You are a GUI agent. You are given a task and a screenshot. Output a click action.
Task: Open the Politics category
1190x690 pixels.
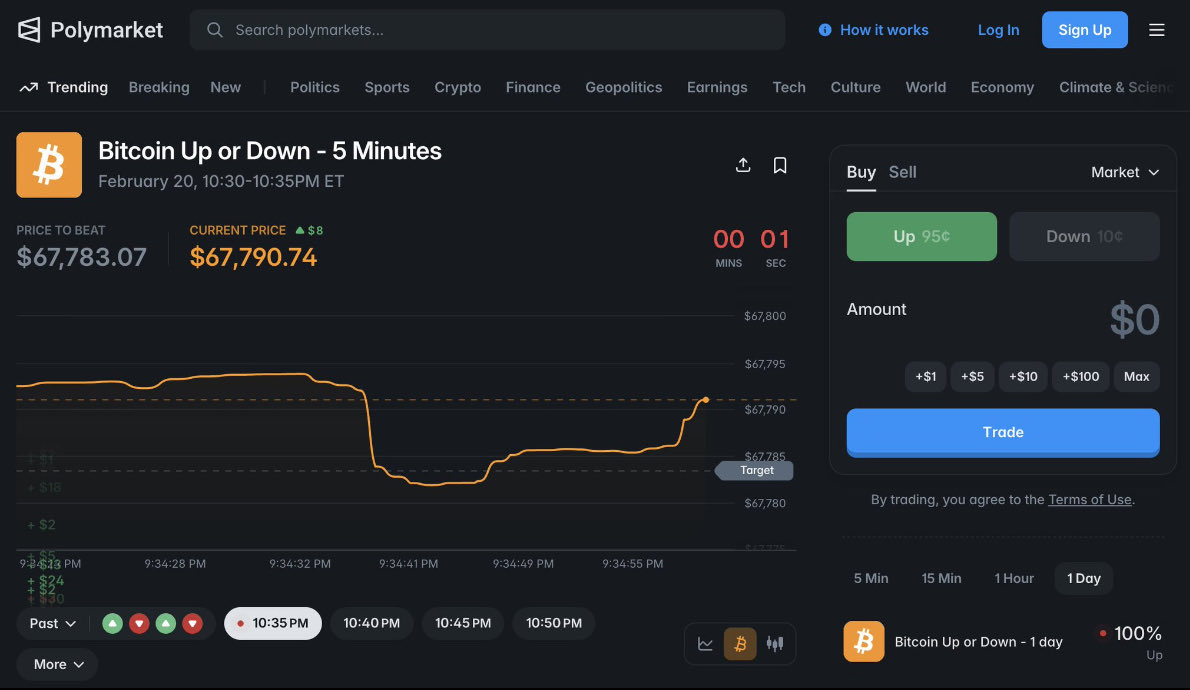314,87
